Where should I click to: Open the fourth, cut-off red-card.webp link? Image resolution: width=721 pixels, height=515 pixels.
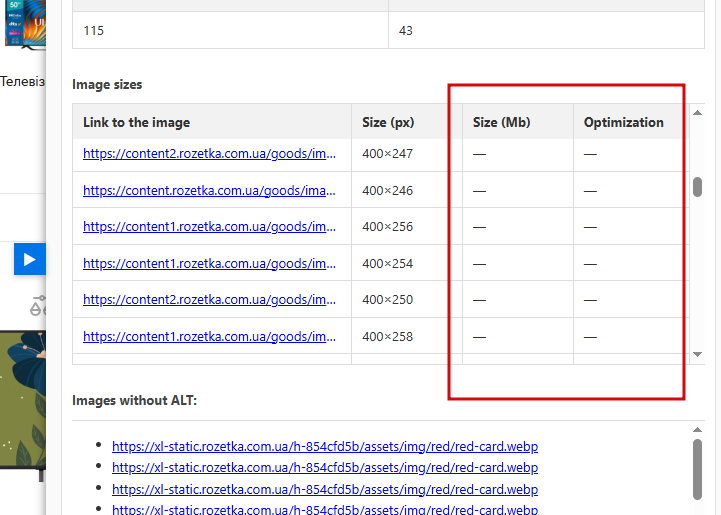pyautogui.click(x=325, y=509)
